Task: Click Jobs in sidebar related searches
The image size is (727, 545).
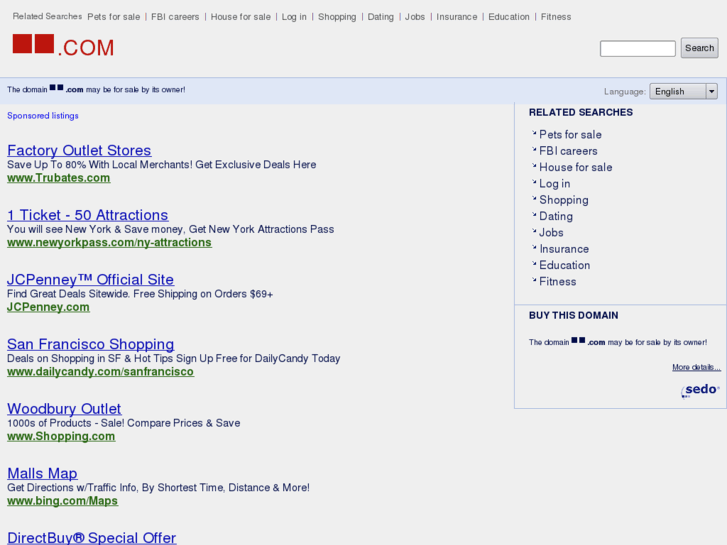Action: [x=551, y=232]
